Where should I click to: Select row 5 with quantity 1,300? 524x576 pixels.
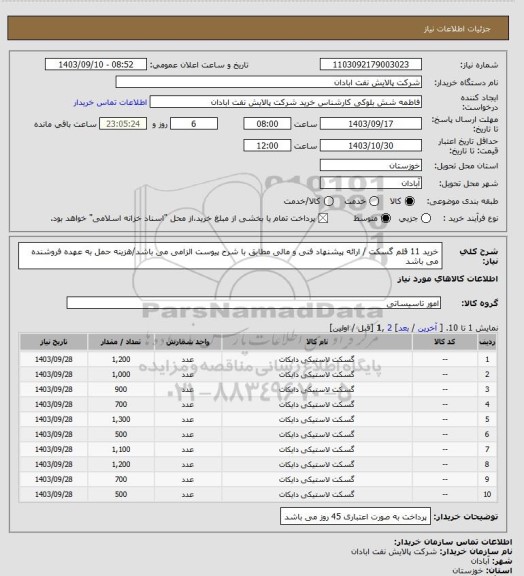pyautogui.click(x=258, y=419)
